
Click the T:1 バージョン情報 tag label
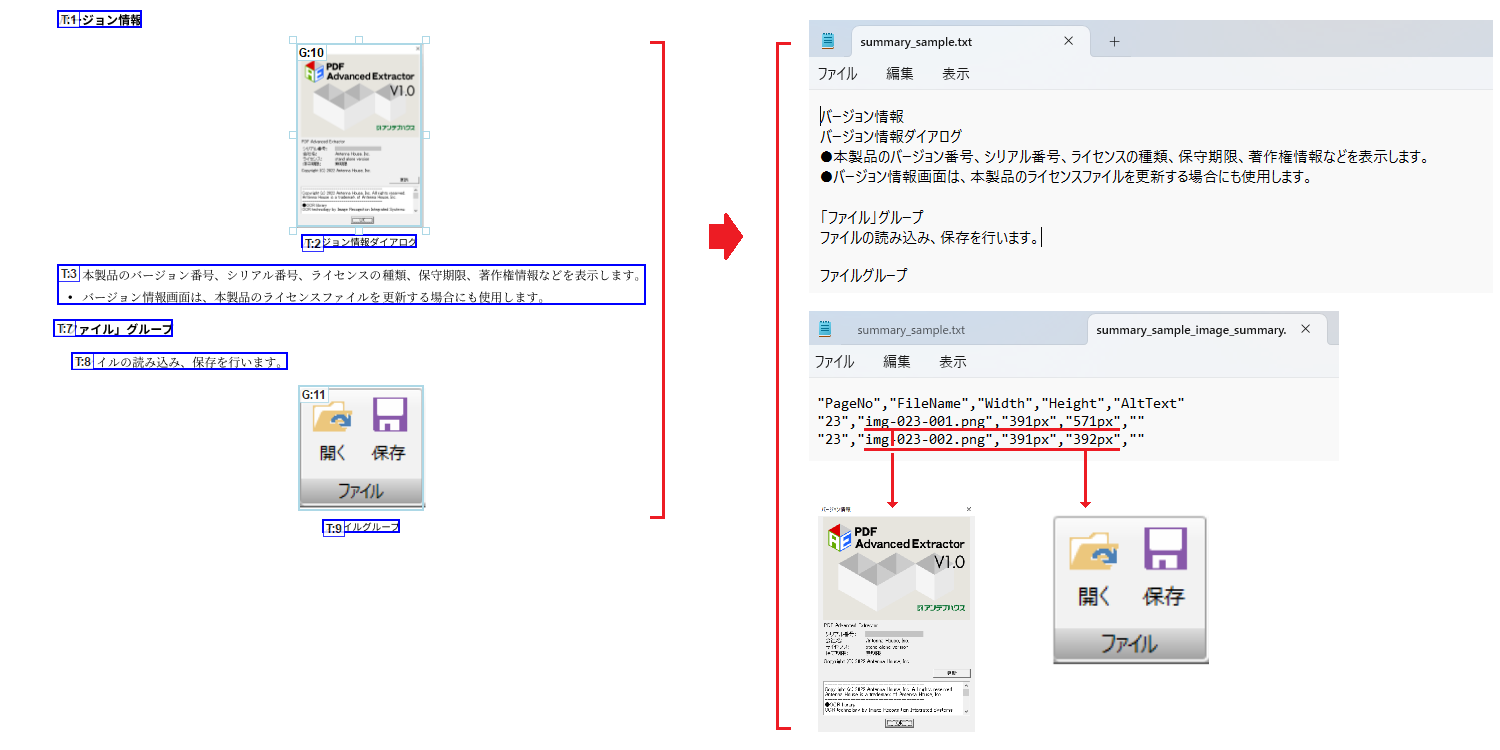(x=99, y=18)
